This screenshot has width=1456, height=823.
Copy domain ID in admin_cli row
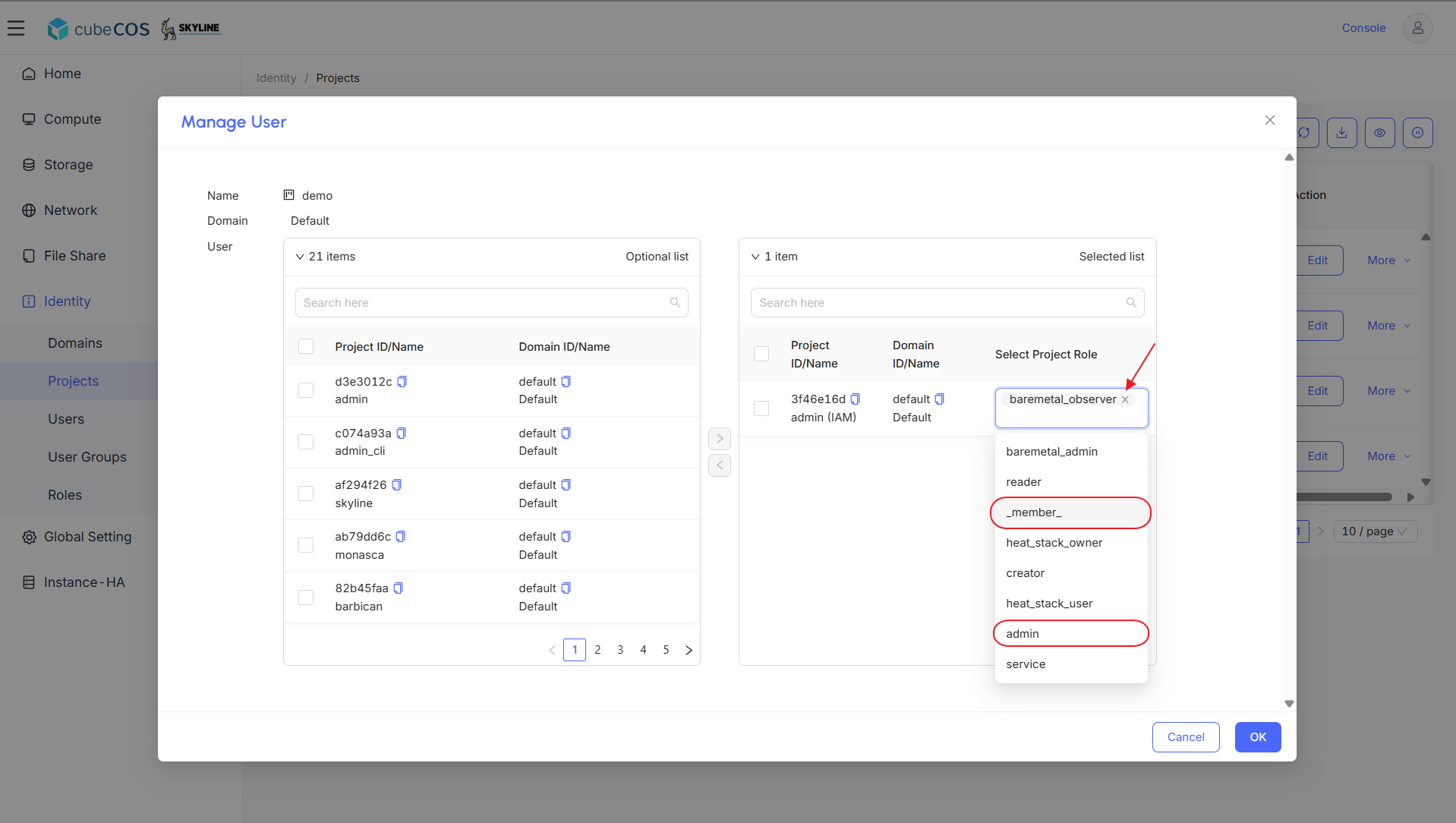click(x=566, y=433)
